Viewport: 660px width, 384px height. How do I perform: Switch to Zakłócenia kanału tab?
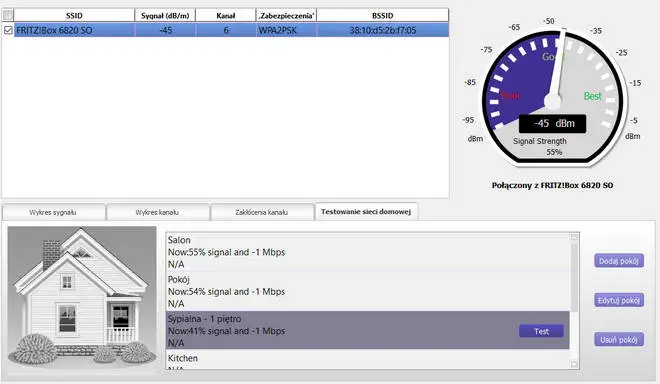(x=261, y=212)
